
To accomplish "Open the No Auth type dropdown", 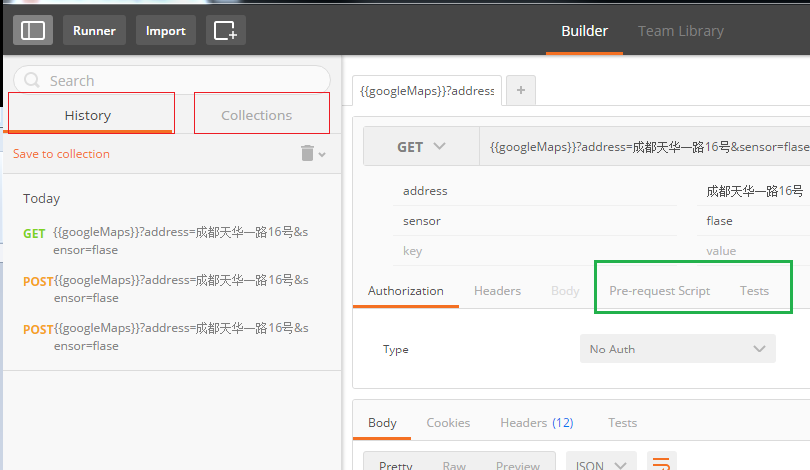I will (x=678, y=349).
